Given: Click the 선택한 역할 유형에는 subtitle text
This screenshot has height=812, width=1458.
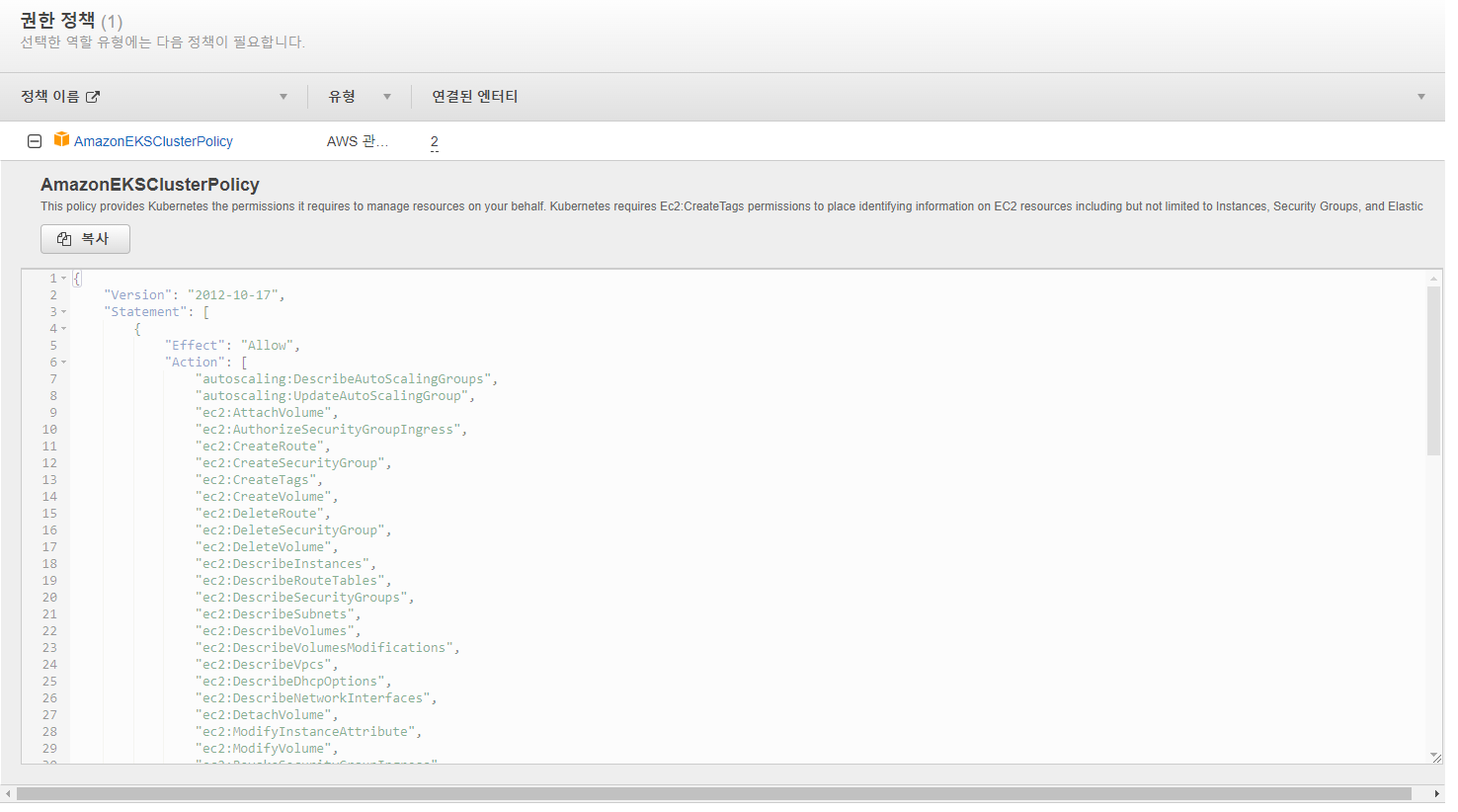Looking at the screenshot, I should click(163, 42).
